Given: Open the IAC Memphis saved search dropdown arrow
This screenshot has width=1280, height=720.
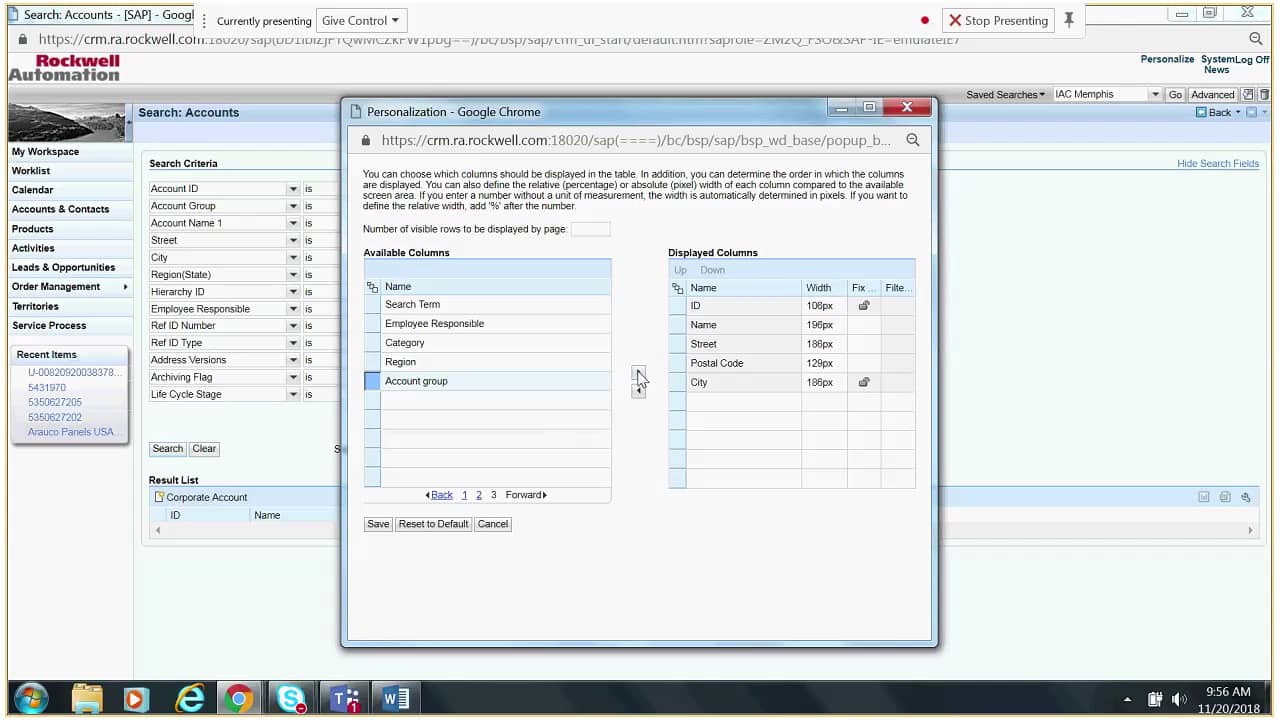Looking at the screenshot, I should 1155,95.
